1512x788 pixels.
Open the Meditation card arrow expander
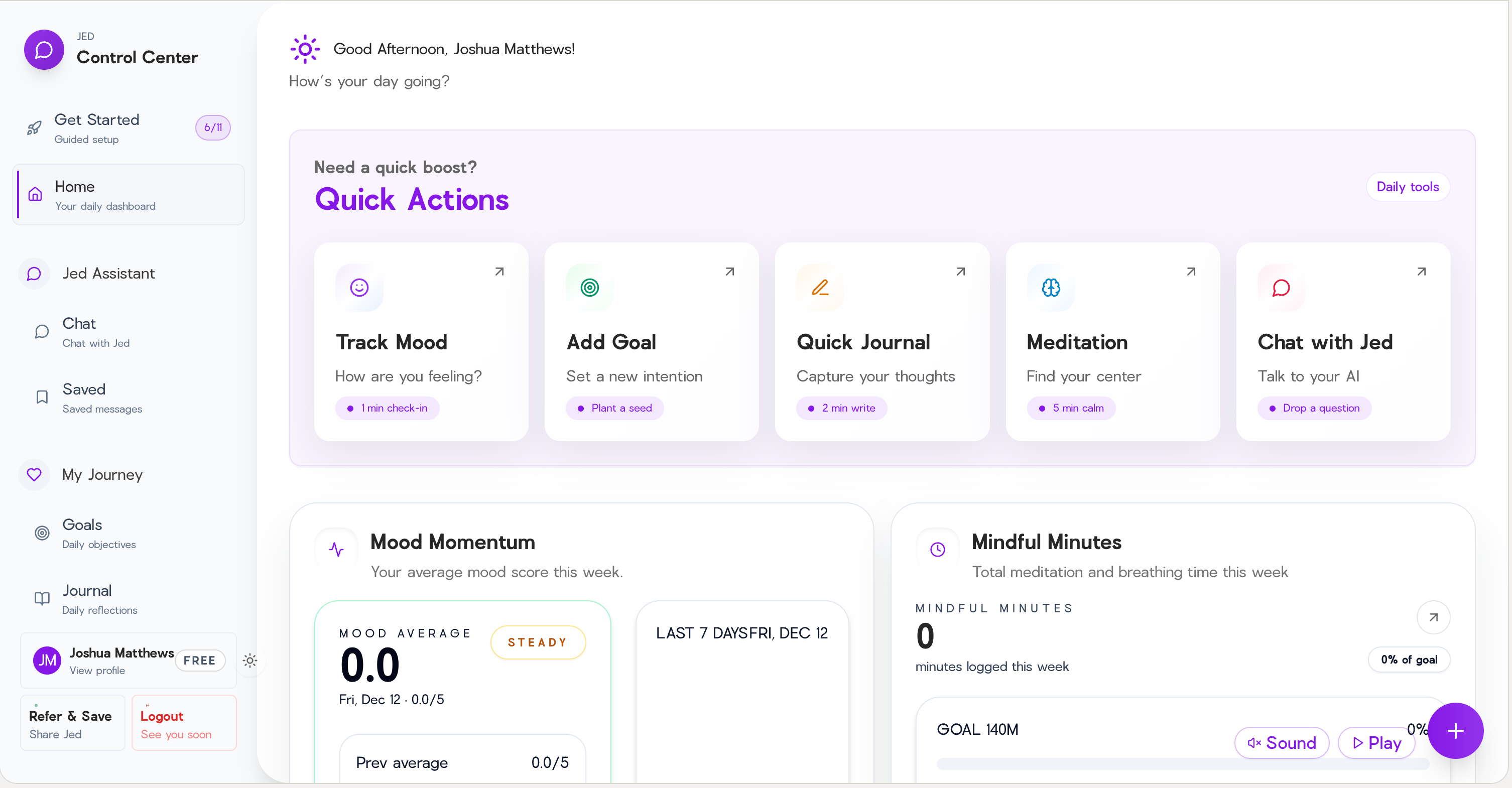1191,271
